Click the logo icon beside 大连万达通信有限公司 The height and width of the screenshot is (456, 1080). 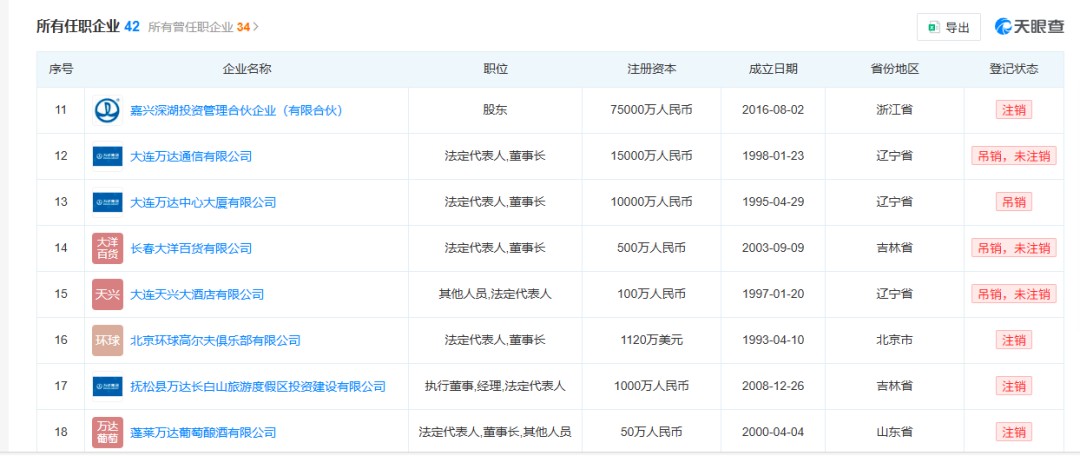(x=107, y=156)
